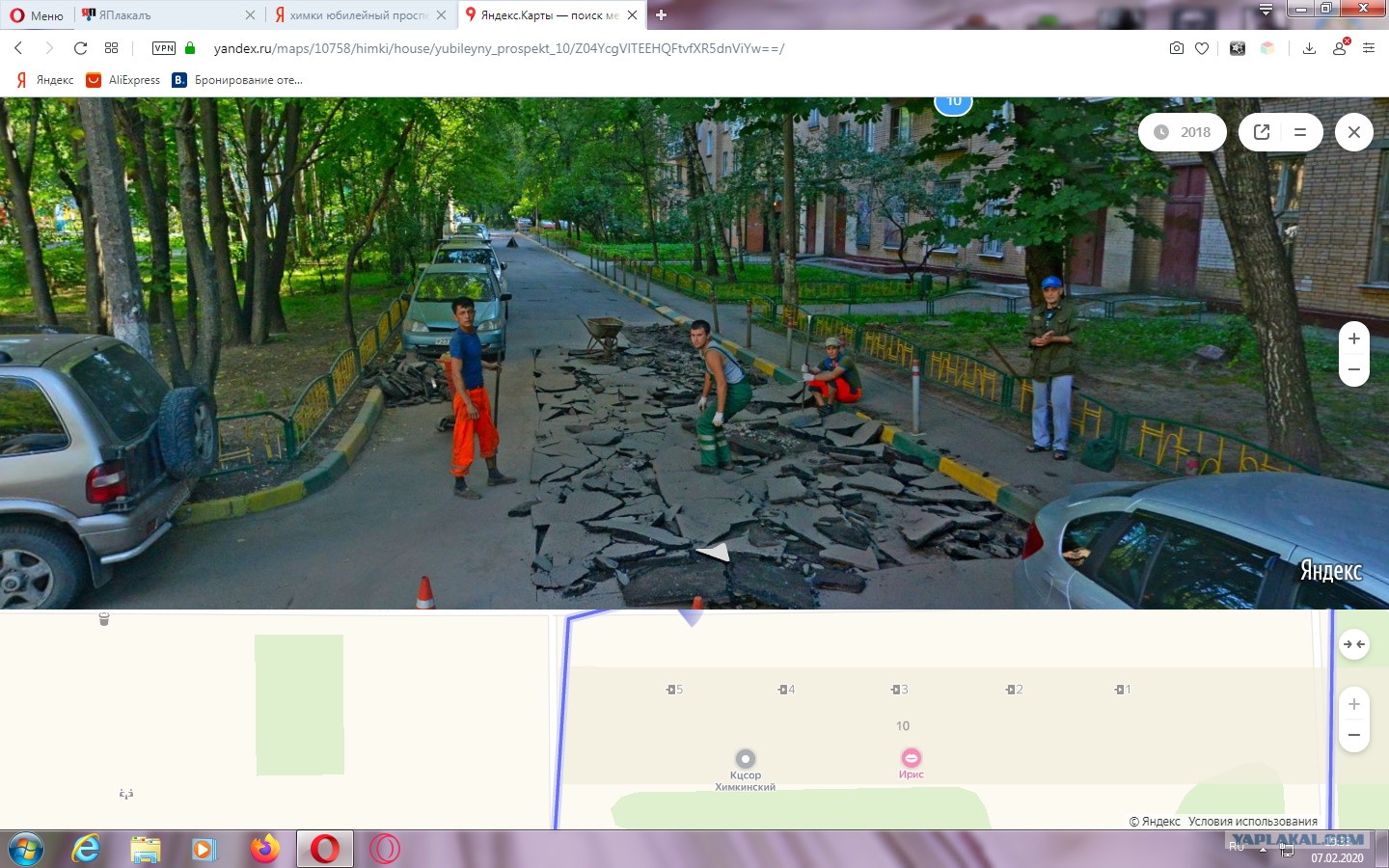
Task: Switch to active Opera taskbar window
Action: pos(325,849)
